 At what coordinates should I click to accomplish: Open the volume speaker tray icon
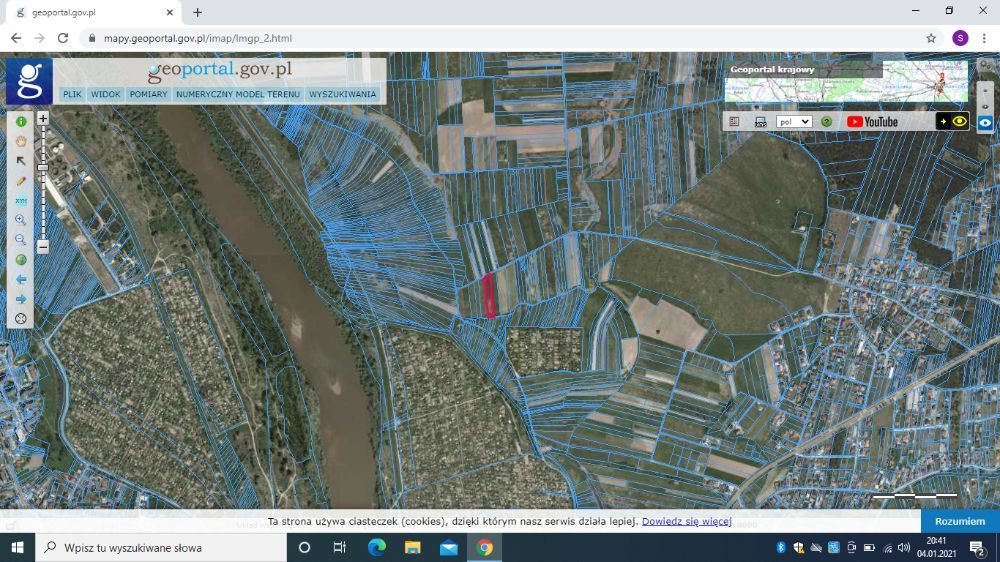coord(904,547)
